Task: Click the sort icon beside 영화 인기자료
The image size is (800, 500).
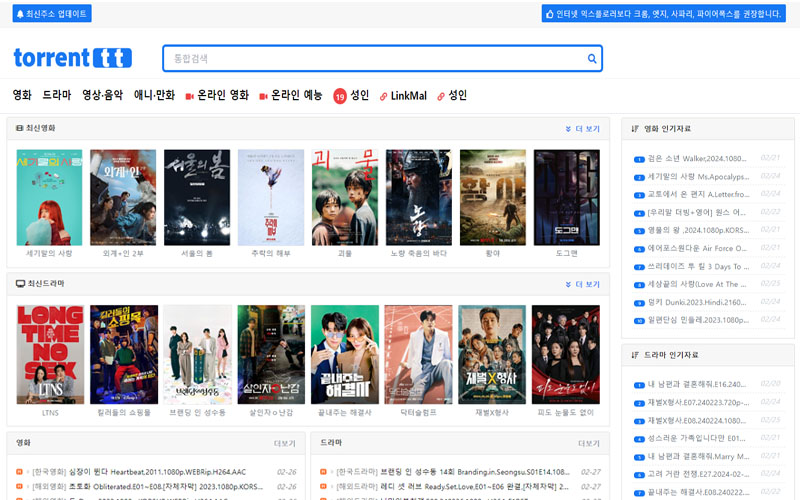Action: coord(635,129)
